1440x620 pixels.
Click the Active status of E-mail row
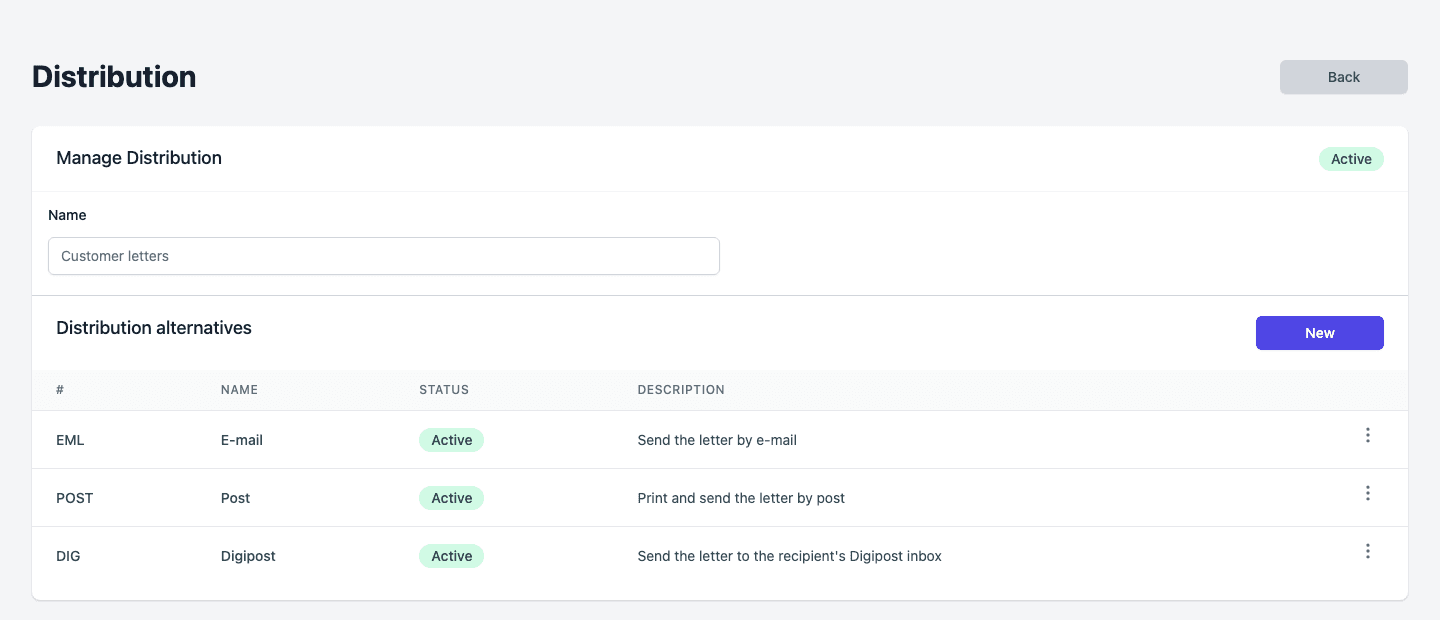point(451,440)
